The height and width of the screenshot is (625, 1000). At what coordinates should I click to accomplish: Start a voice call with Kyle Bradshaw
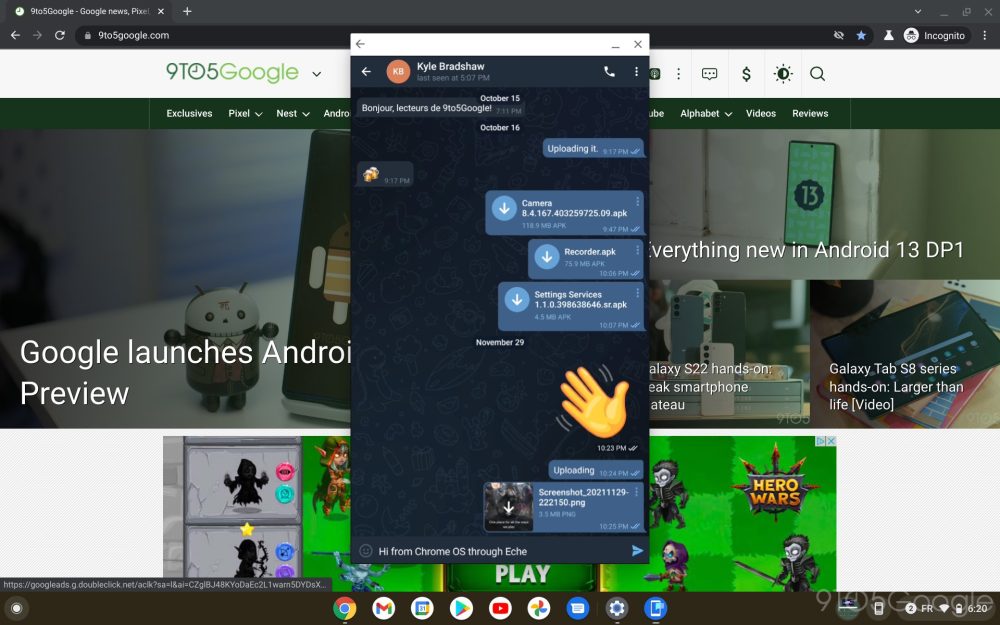click(x=610, y=72)
